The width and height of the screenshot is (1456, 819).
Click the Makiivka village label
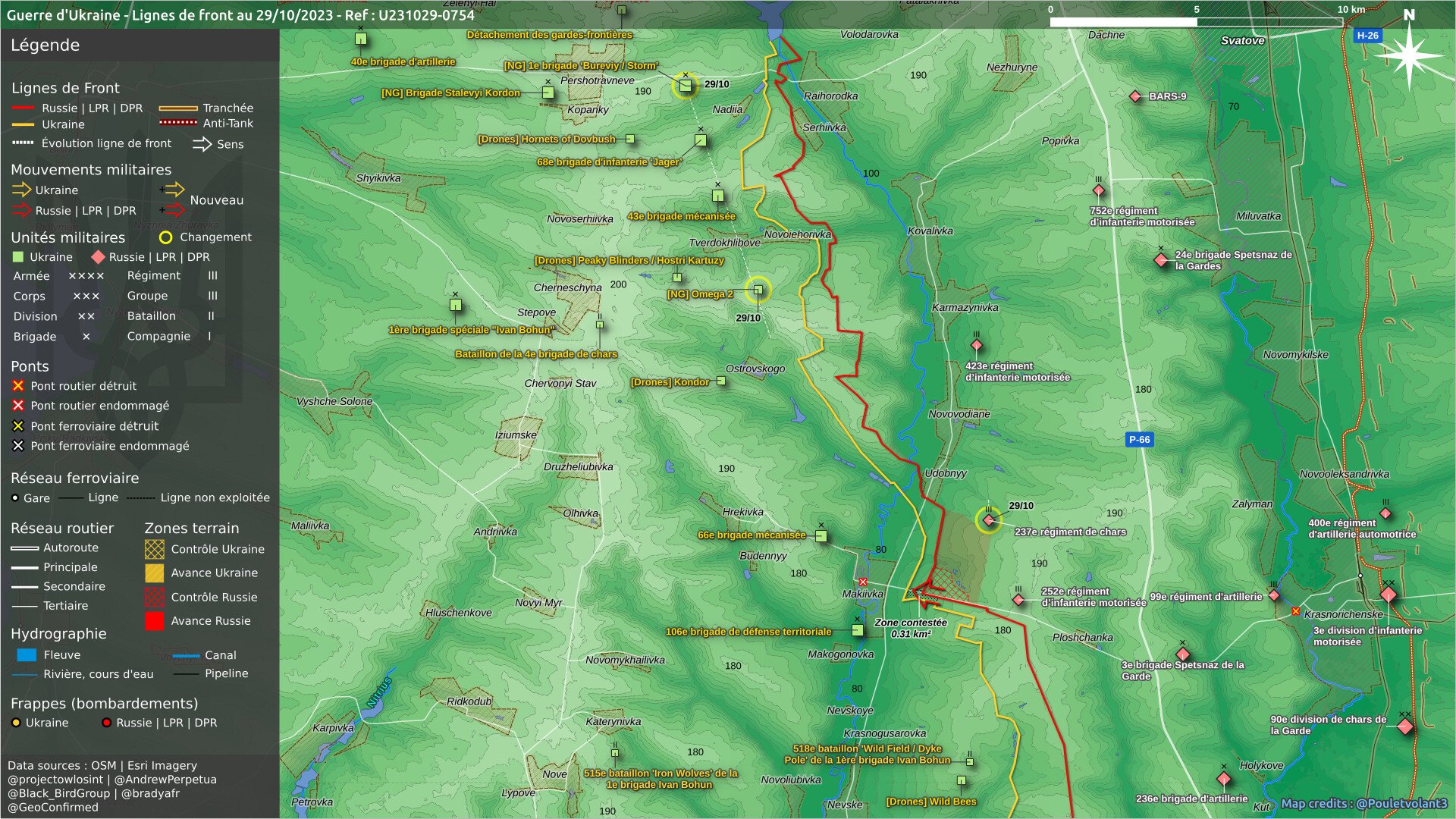click(x=863, y=594)
